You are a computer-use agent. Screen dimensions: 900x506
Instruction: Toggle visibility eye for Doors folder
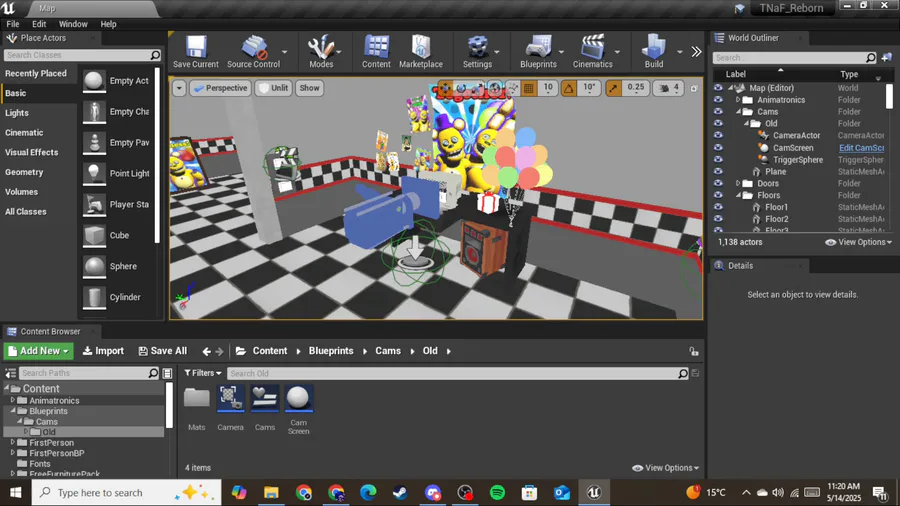tap(718, 184)
